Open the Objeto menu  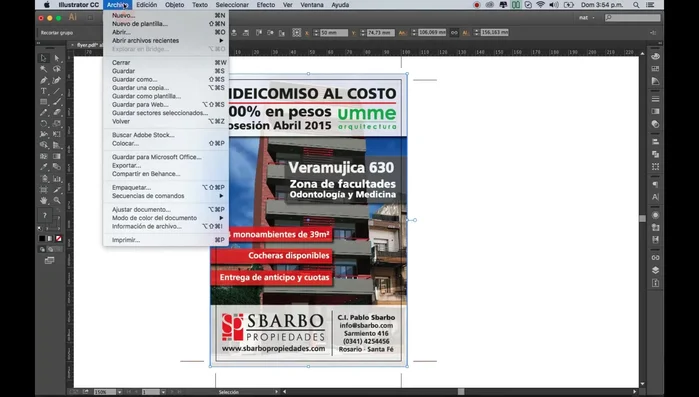(x=174, y=5)
